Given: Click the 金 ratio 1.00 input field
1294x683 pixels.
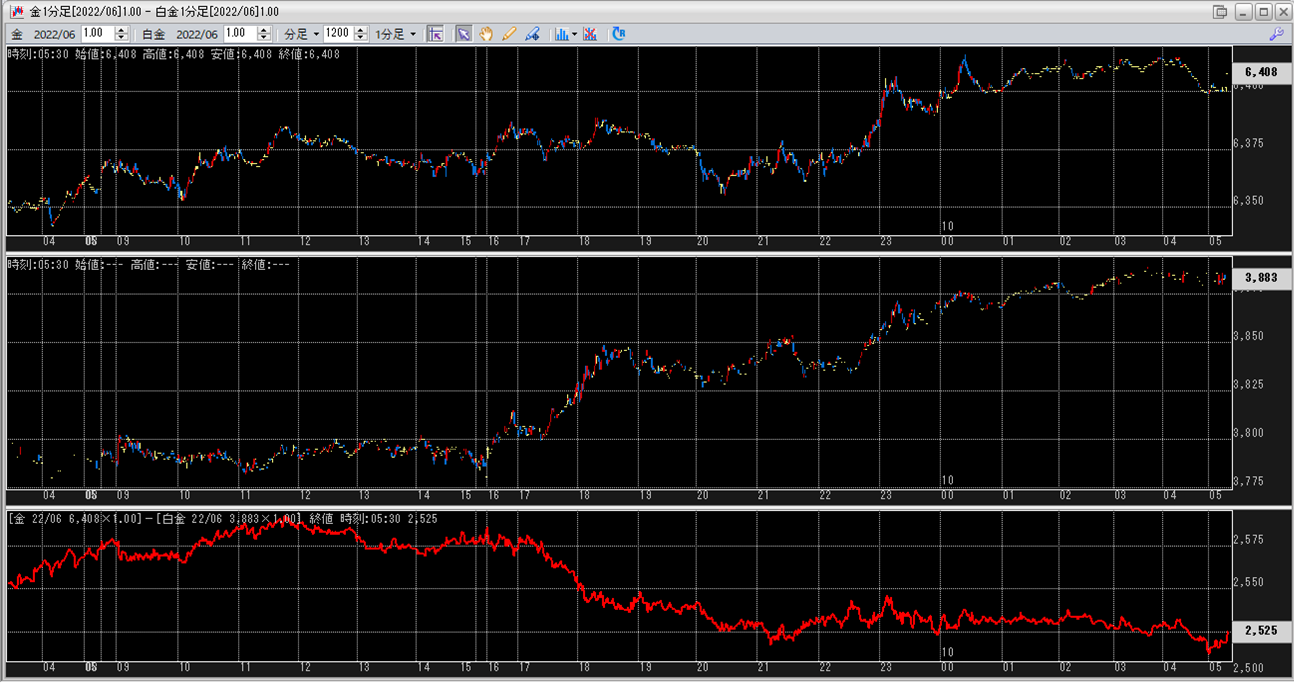Looking at the screenshot, I should (97, 34).
